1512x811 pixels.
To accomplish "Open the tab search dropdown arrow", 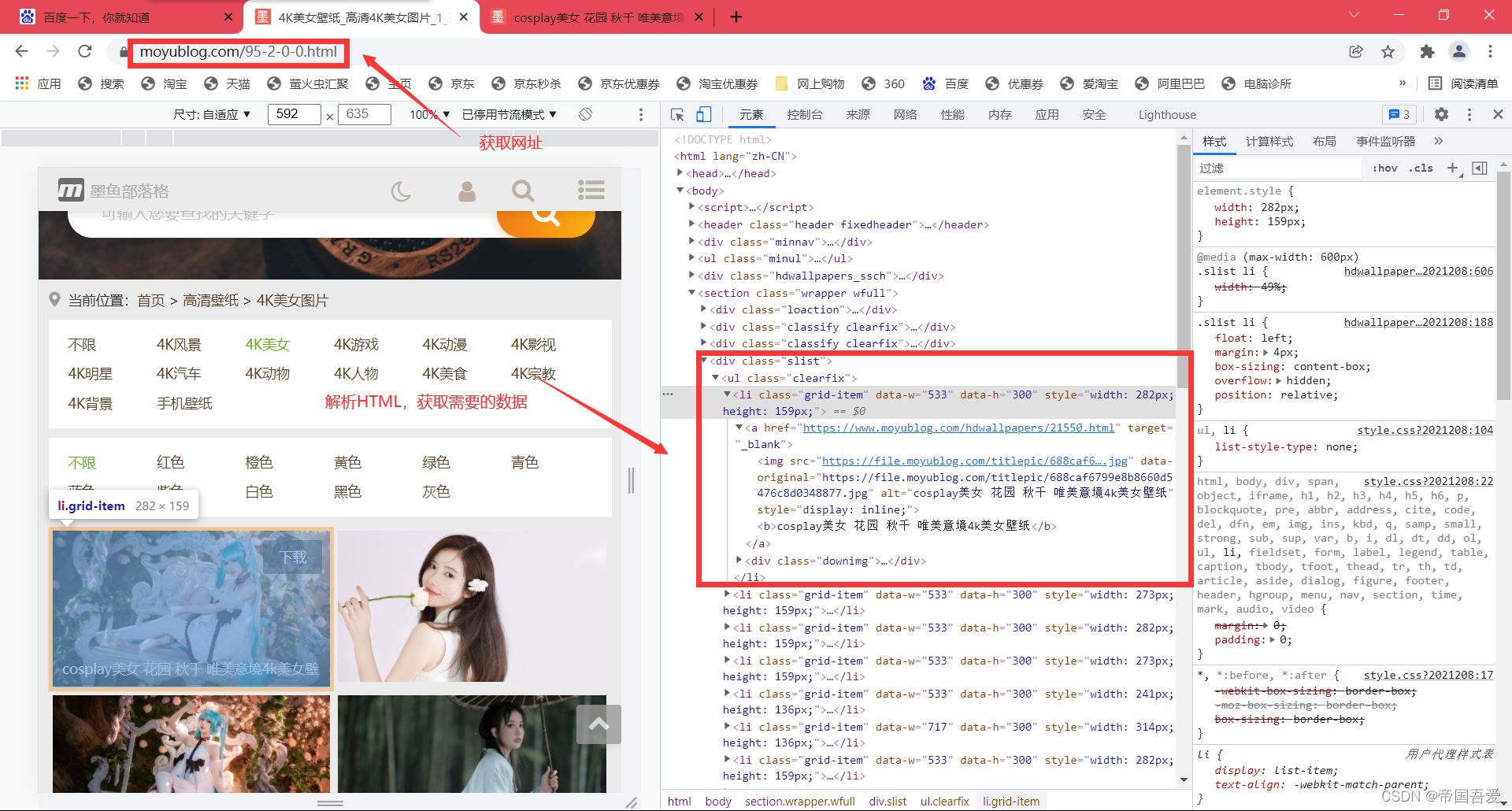I will (x=1354, y=16).
